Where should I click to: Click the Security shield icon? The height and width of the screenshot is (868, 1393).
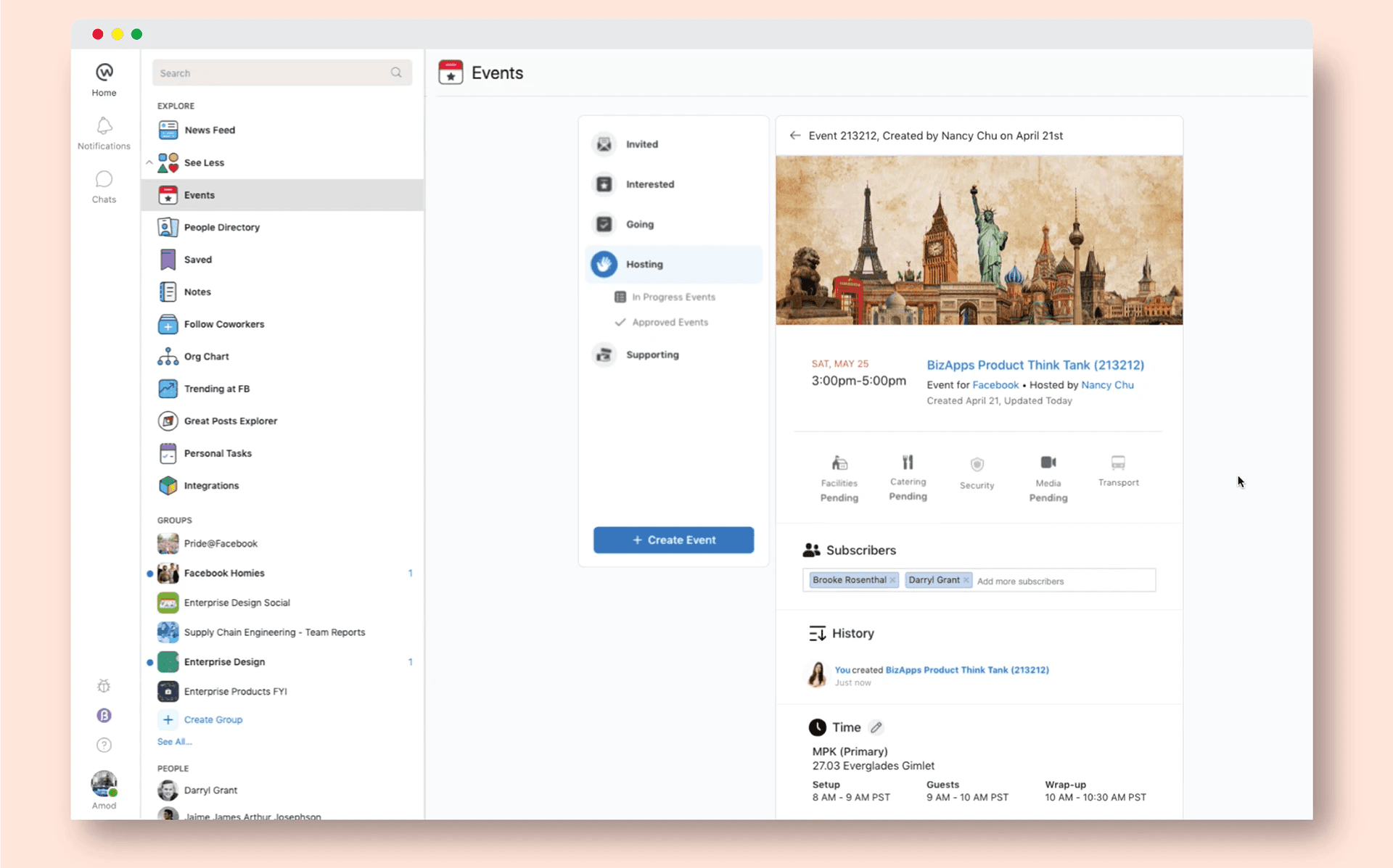[x=977, y=464]
